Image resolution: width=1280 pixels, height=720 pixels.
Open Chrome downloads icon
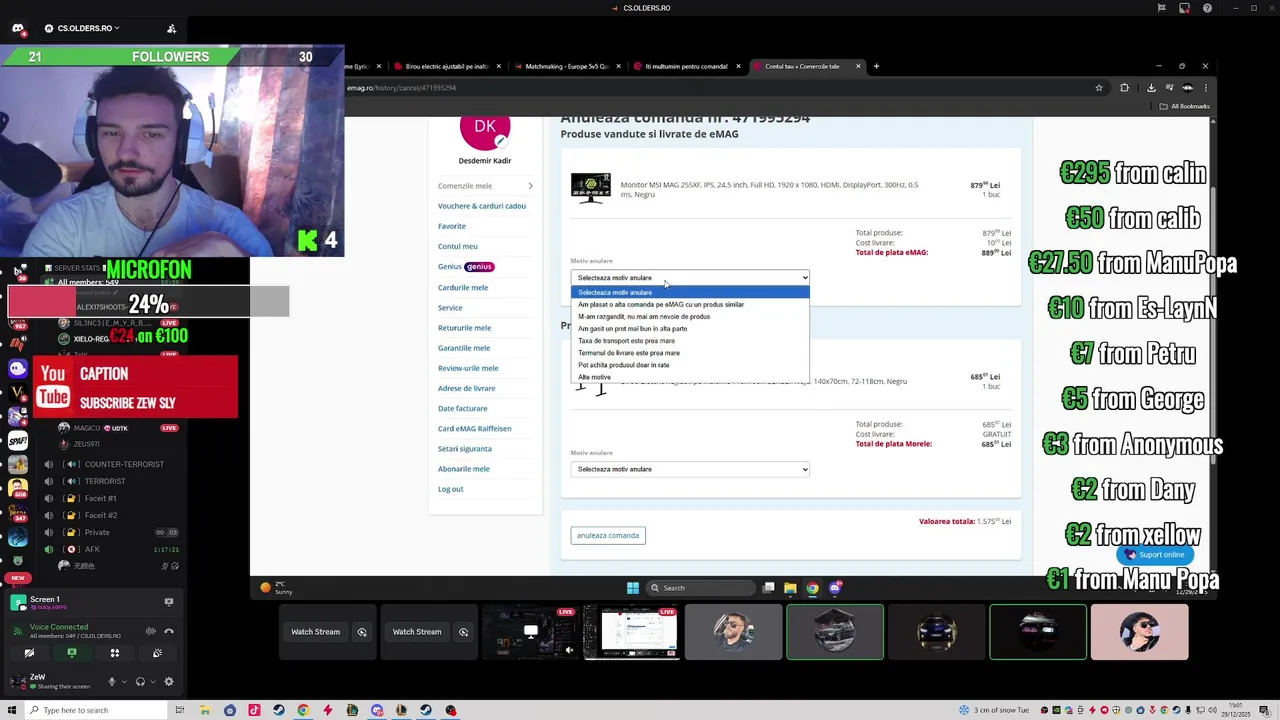tap(1151, 88)
